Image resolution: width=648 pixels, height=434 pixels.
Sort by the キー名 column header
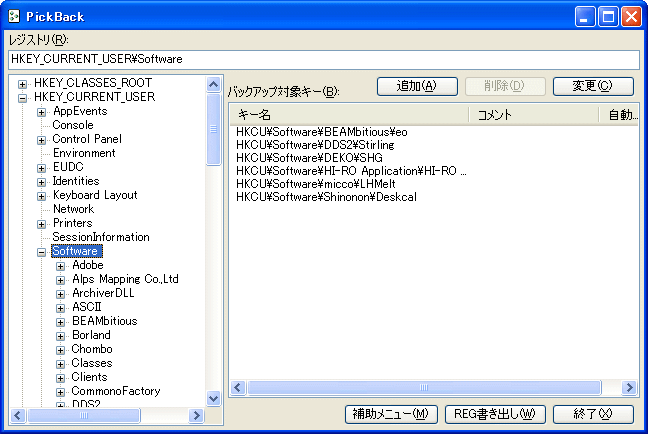pyautogui.click(x=348, y=115)
